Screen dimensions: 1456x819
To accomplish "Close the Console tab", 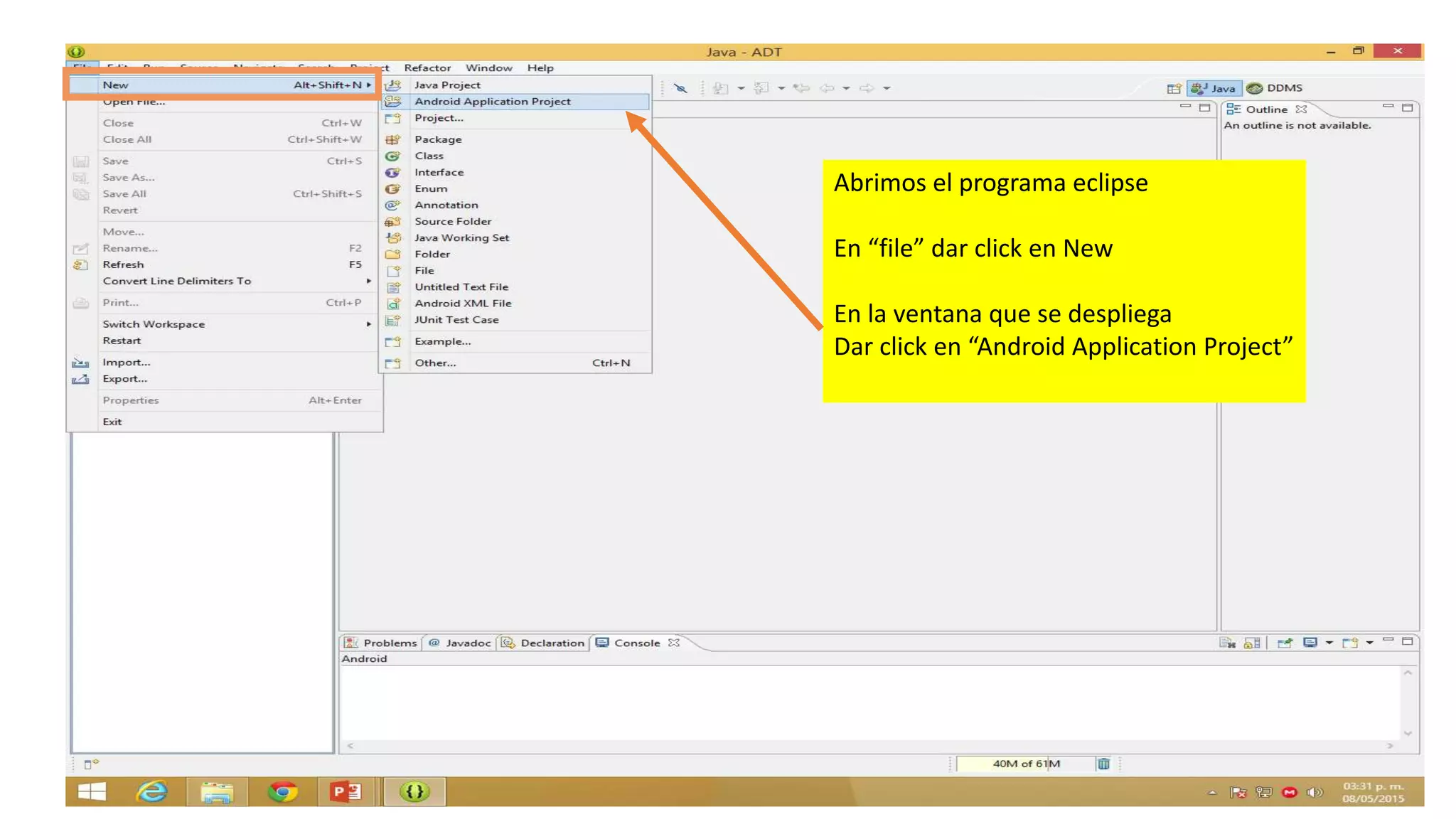I will coord(674,643).
